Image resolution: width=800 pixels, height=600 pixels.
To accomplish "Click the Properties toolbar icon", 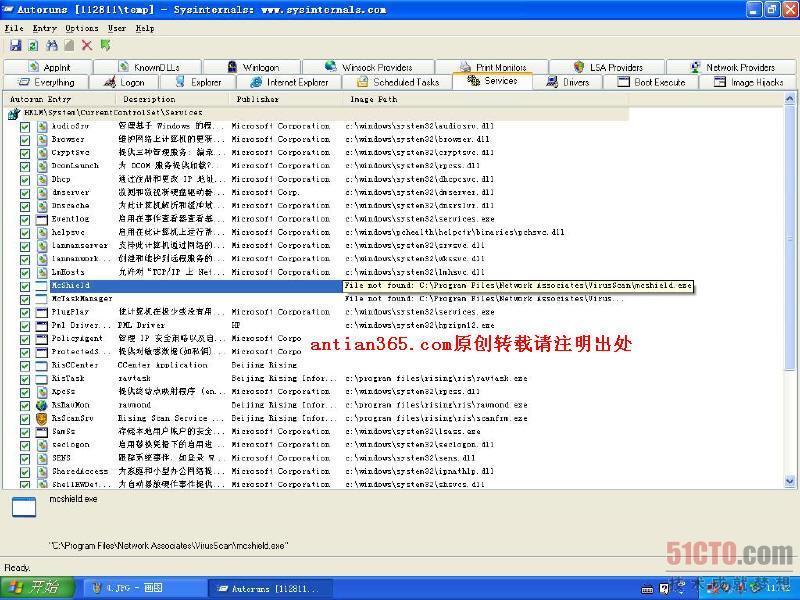I will click(x=69, y=46).
